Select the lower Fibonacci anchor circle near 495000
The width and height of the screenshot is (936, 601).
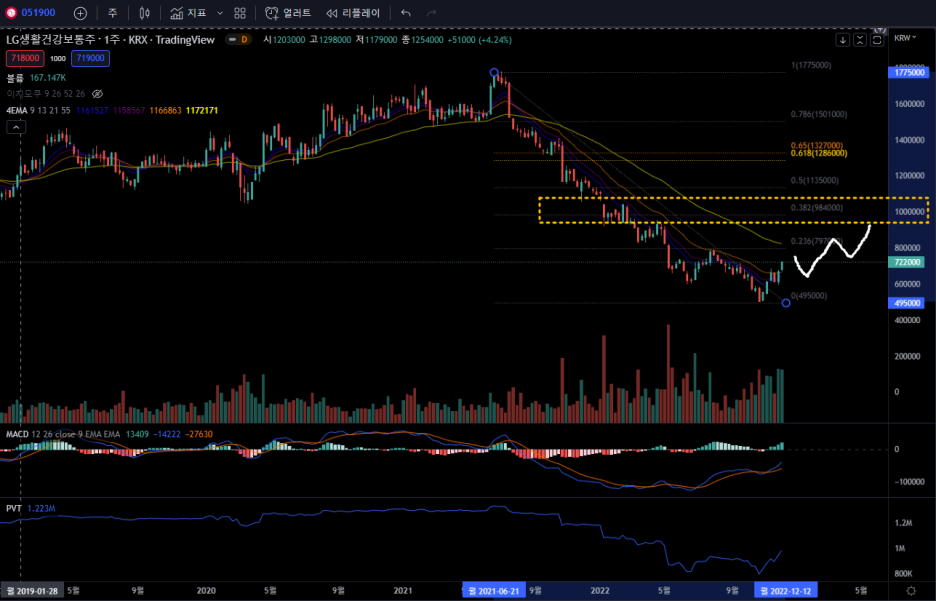pos(786,303)
